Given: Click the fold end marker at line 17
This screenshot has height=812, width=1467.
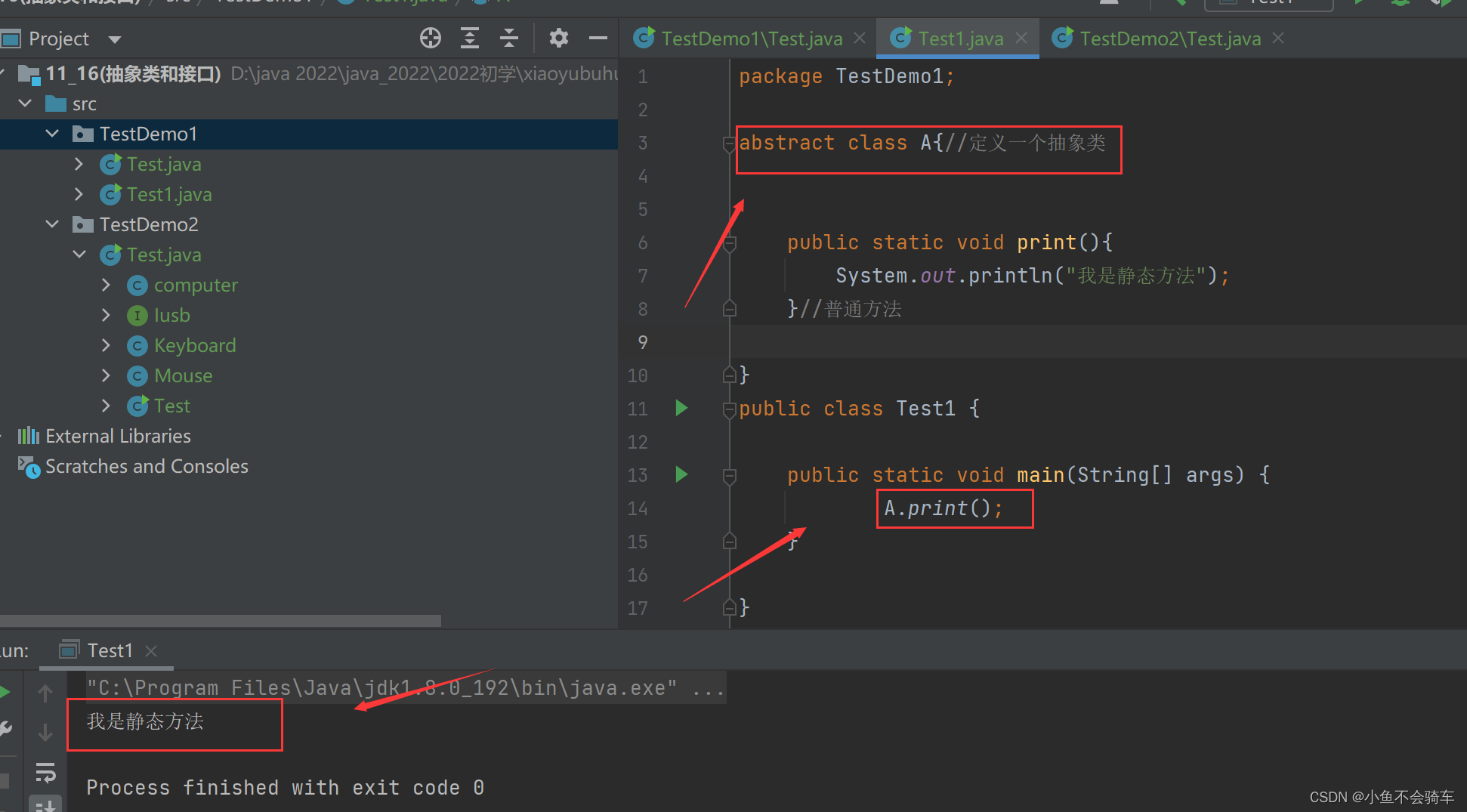Looking at the screenshot, I should 729,607.
